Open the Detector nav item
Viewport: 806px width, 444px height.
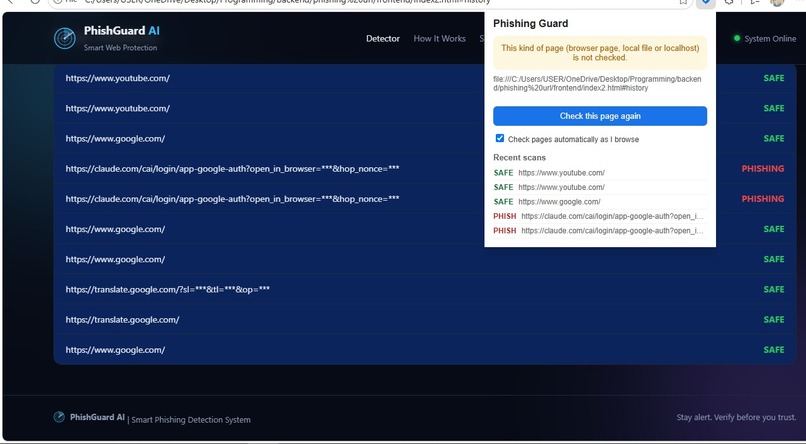click(382, 39)
